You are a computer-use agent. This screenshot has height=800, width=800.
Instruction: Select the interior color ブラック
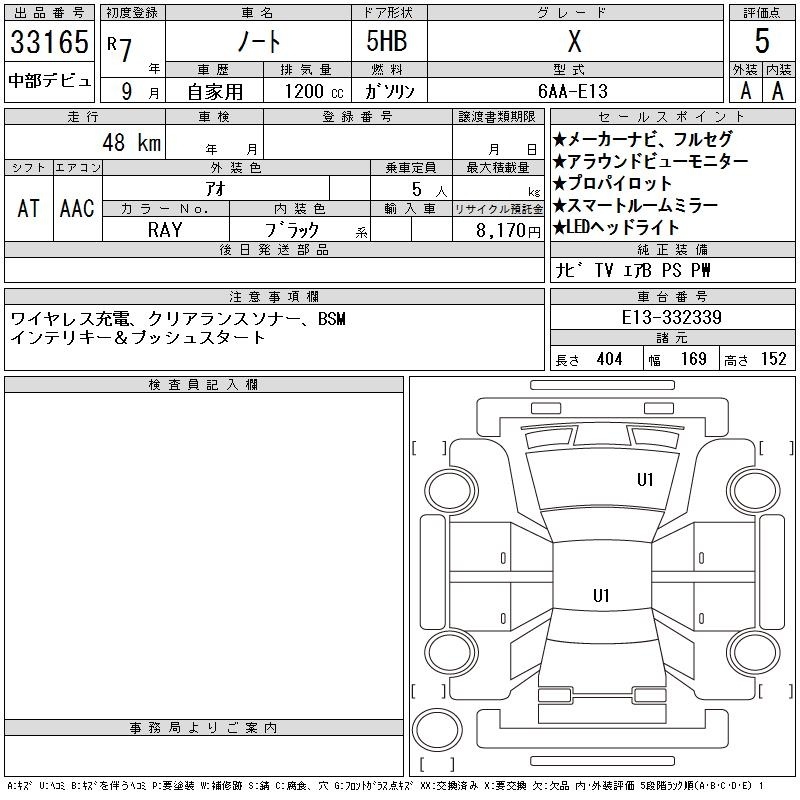[x=292, y=230]
